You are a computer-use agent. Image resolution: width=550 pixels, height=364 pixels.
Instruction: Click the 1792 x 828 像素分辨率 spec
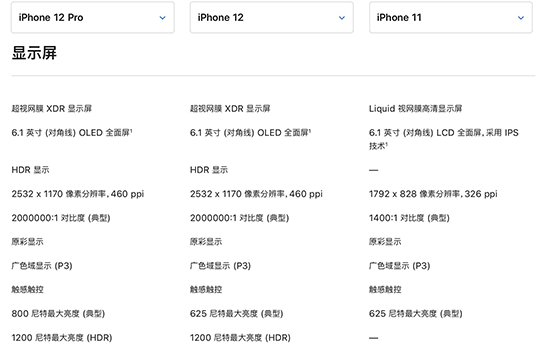click(433, 194)
